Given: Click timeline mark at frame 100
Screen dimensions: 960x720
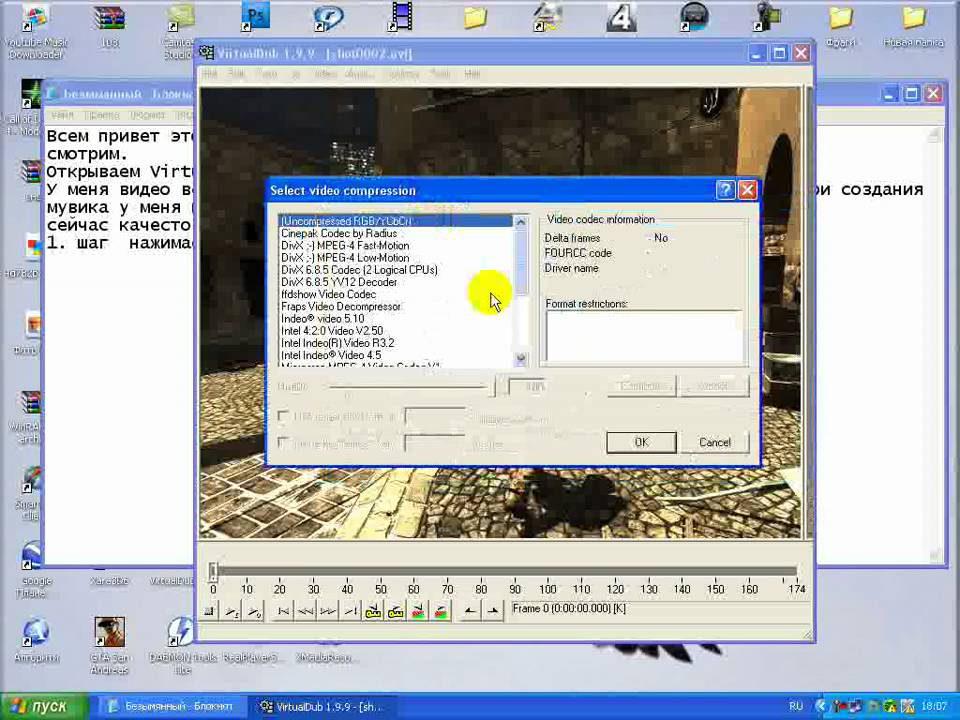Looking at the screenshot, I should (x=547, y=589).
